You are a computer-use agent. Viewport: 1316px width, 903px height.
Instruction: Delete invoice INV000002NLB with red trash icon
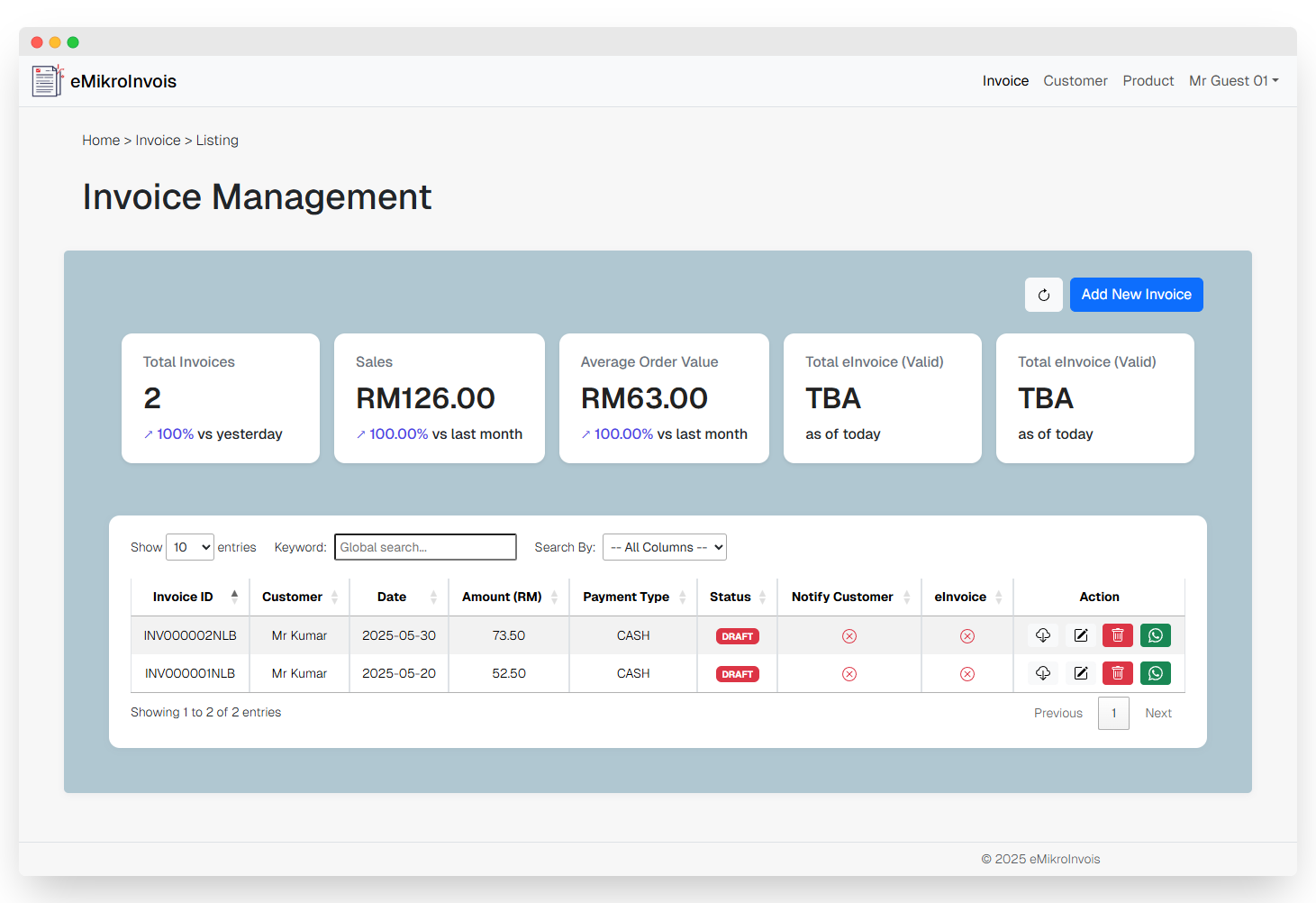pyautogui.click(x=1117, y=635)
